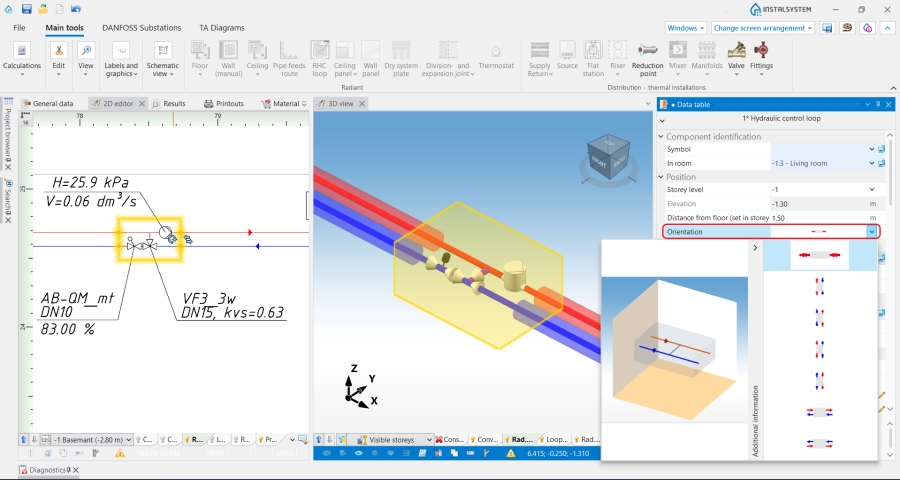Collapse the Component identification section
Viewport: 900px width, 480px height.
[x=661, y=136]
